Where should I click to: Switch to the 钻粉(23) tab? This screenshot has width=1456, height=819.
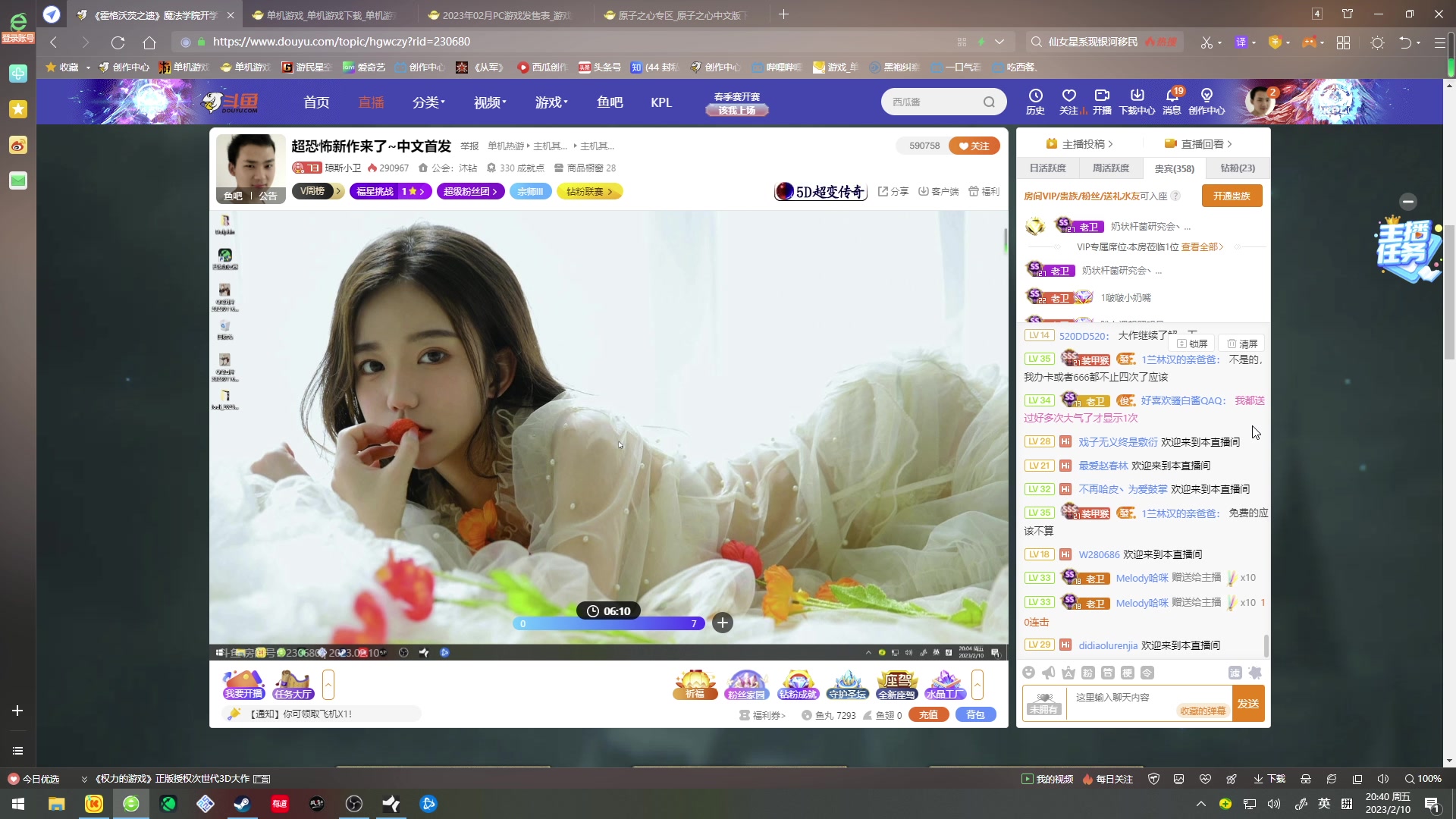(x=1236, y=168)
